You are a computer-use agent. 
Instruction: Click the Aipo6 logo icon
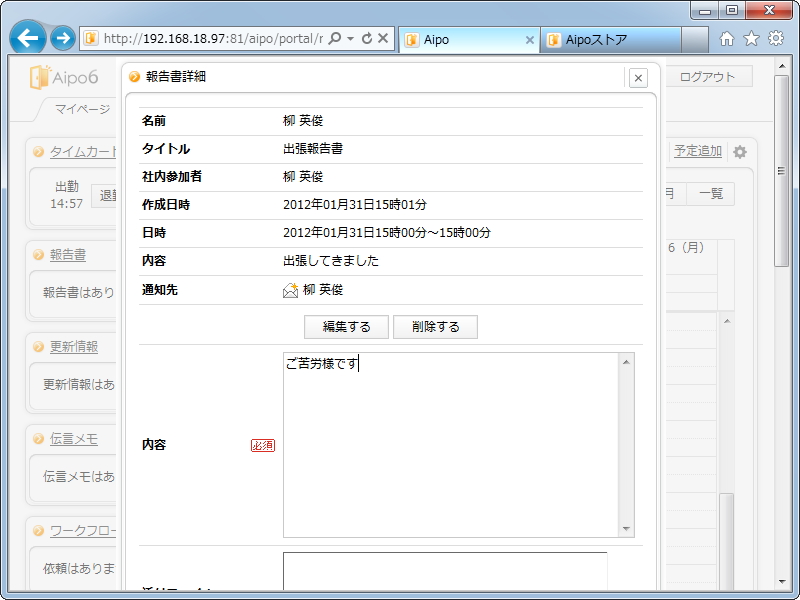tap(40, 76)
